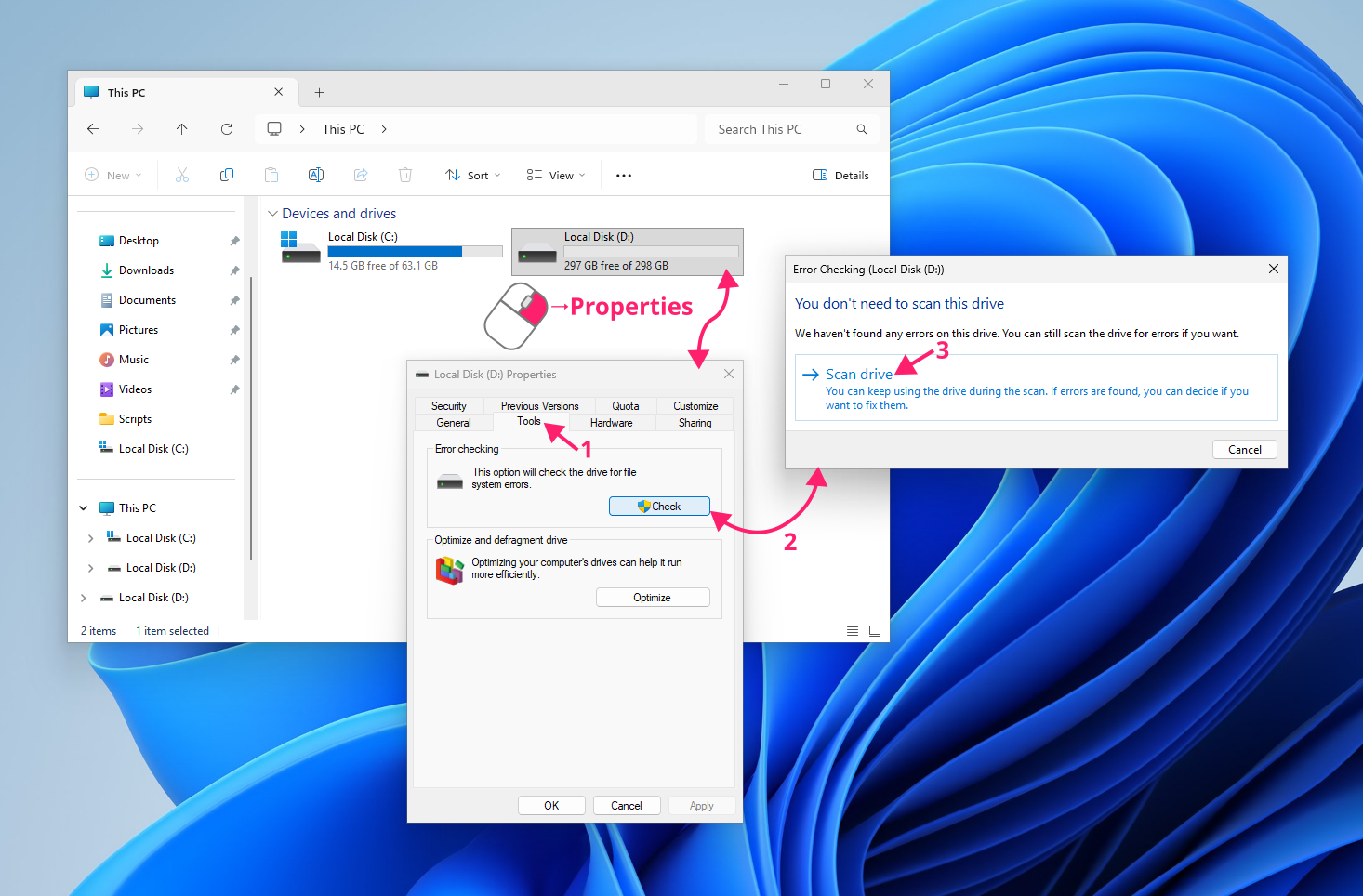
Task: Click the Share icon in toolbar
Action: tap(361, 175)
